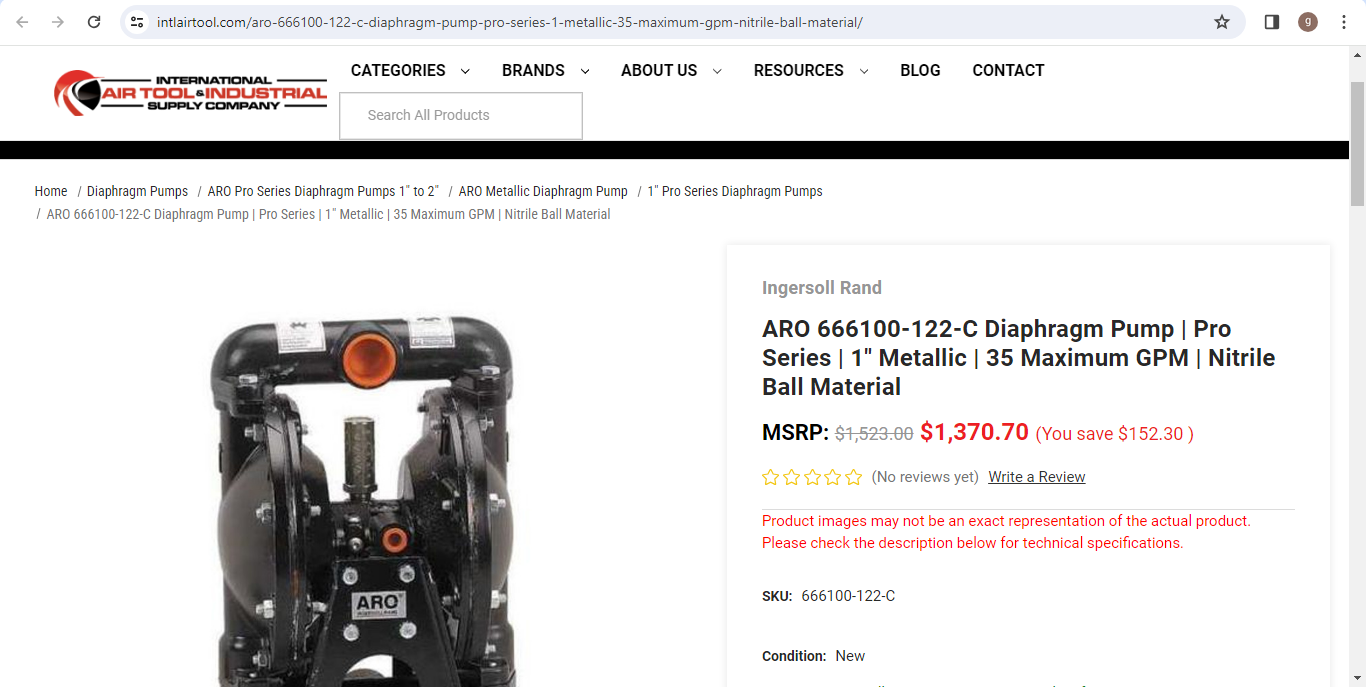The width and height of the screenshot is (1366, 687).
Task: Click the ARO diaphragm pump product image
Action: [x=362, y=500]
